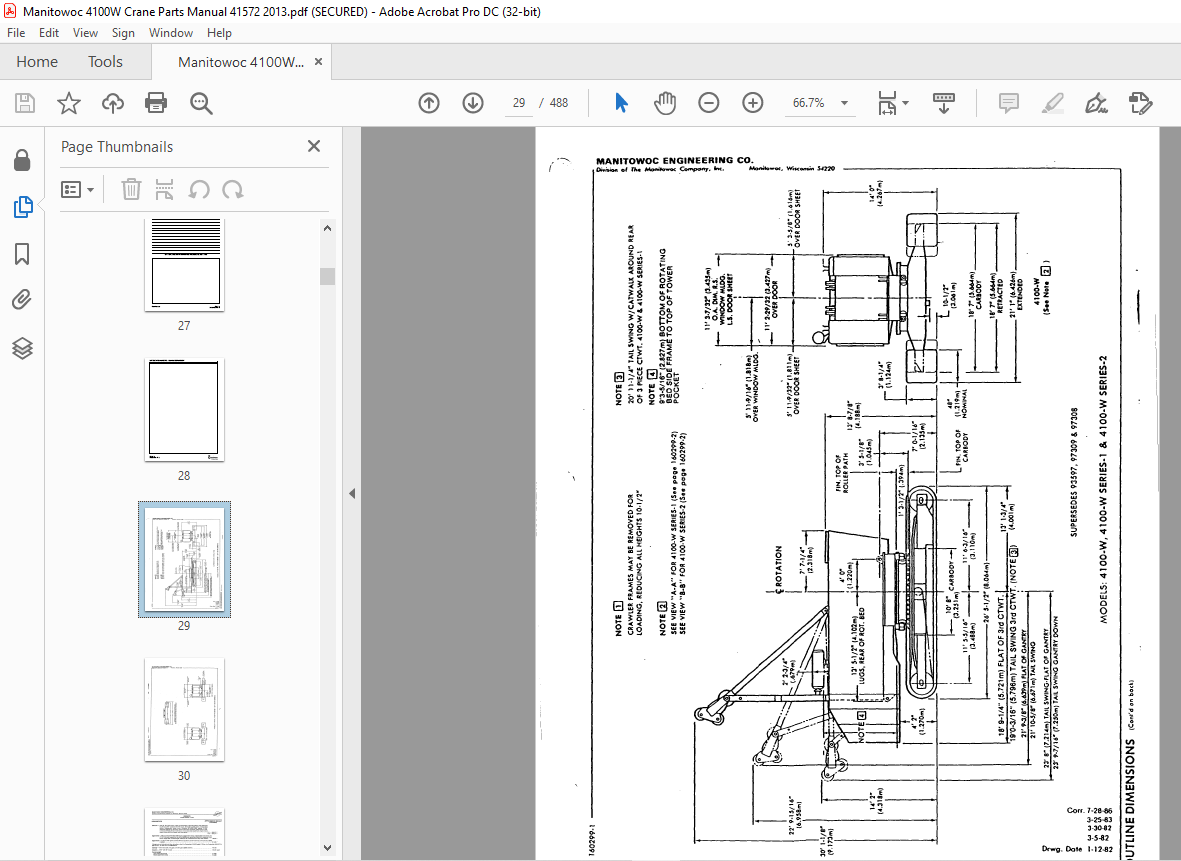
Task: Add a comment note icon
Action: coord(1009,103)
